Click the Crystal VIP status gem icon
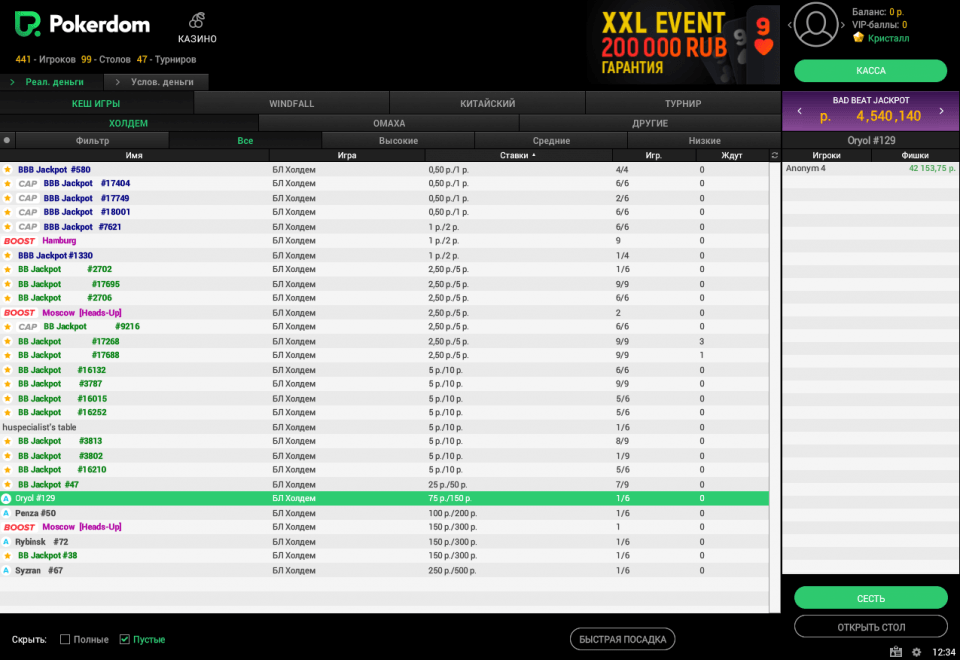 pyautogui.click(x=858, y=38)
